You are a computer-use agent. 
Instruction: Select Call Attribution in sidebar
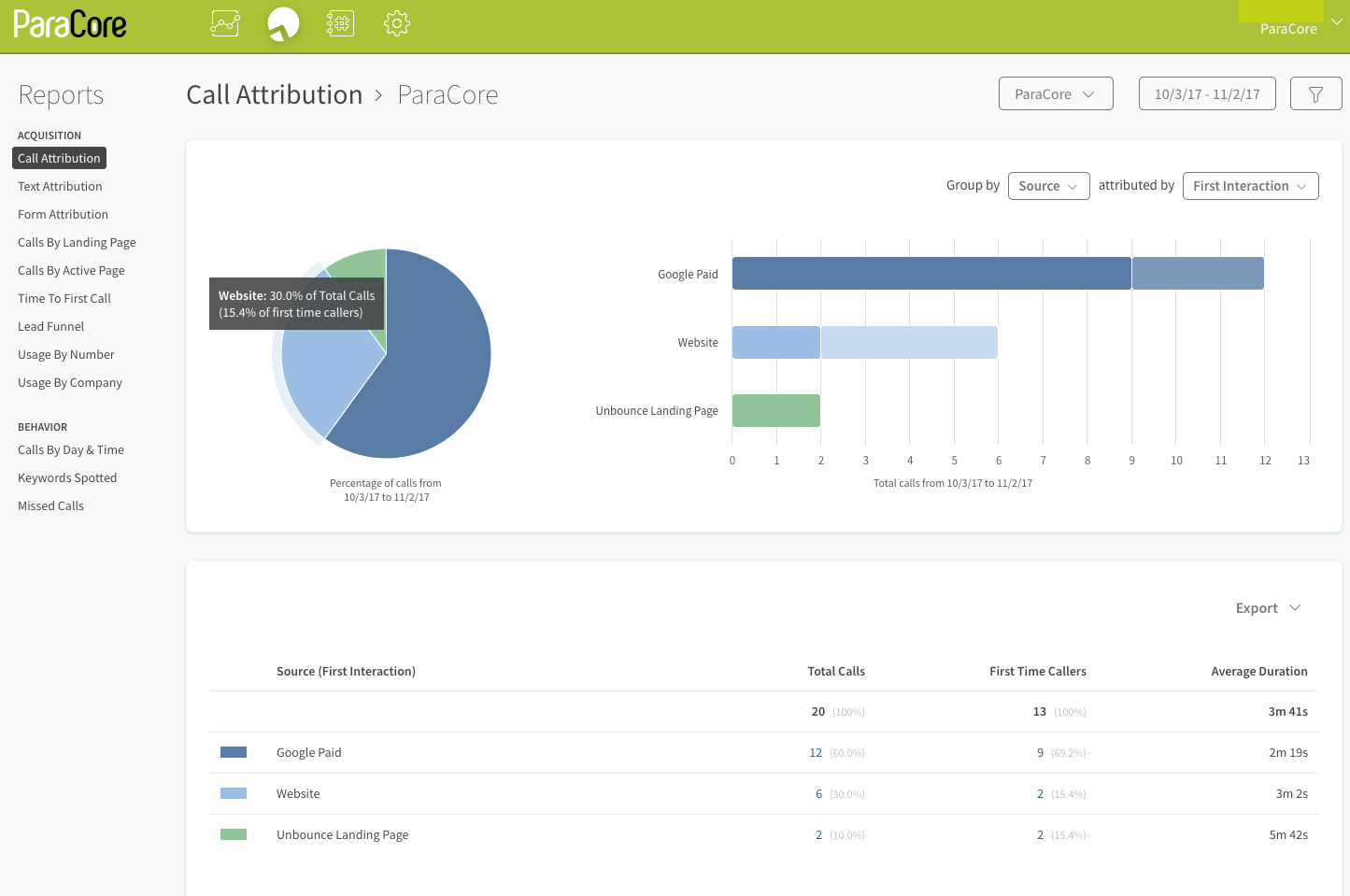[x=59, y=158]
